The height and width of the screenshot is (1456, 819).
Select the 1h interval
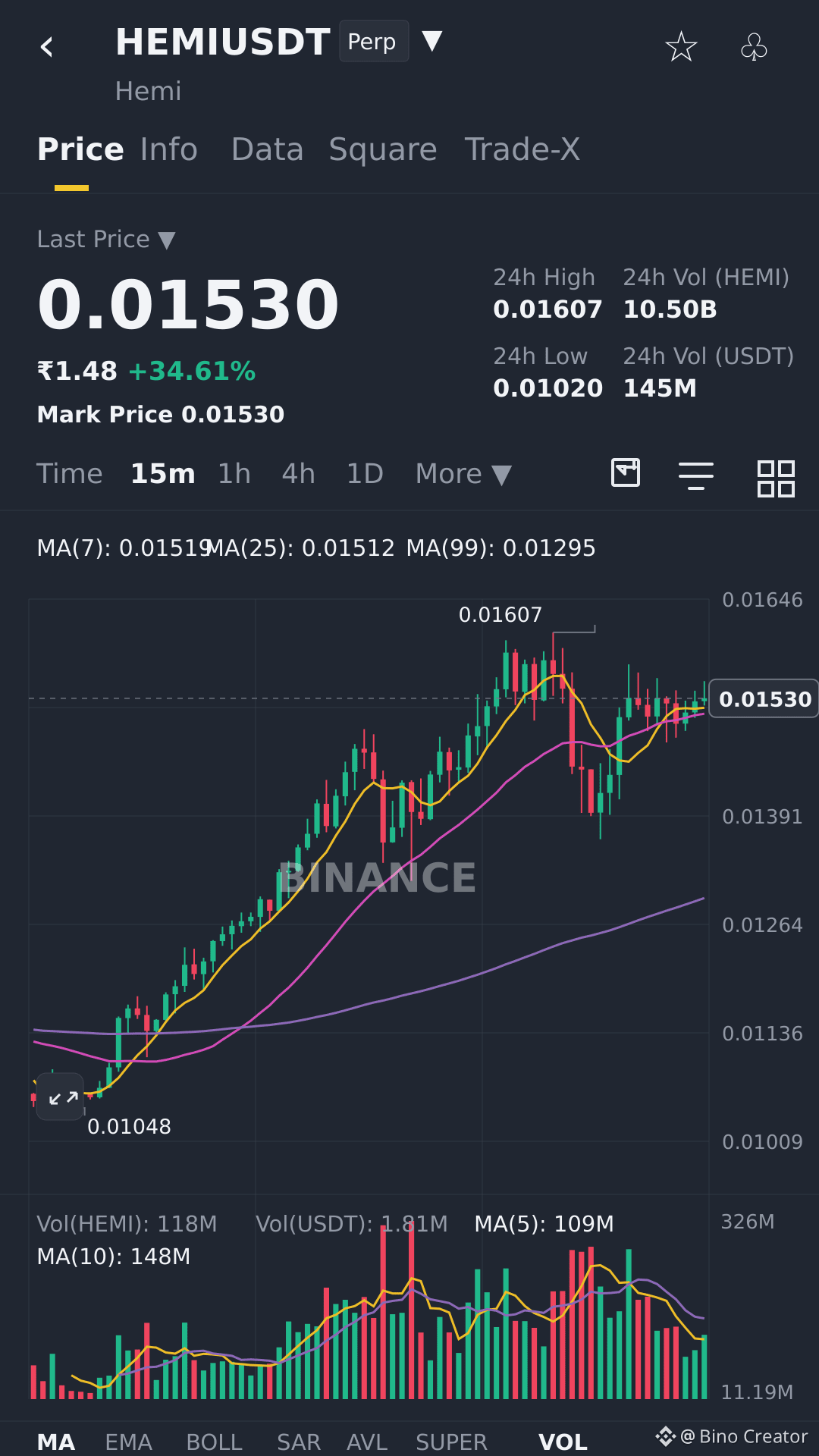pyautogui.click(x=234, y=474)
